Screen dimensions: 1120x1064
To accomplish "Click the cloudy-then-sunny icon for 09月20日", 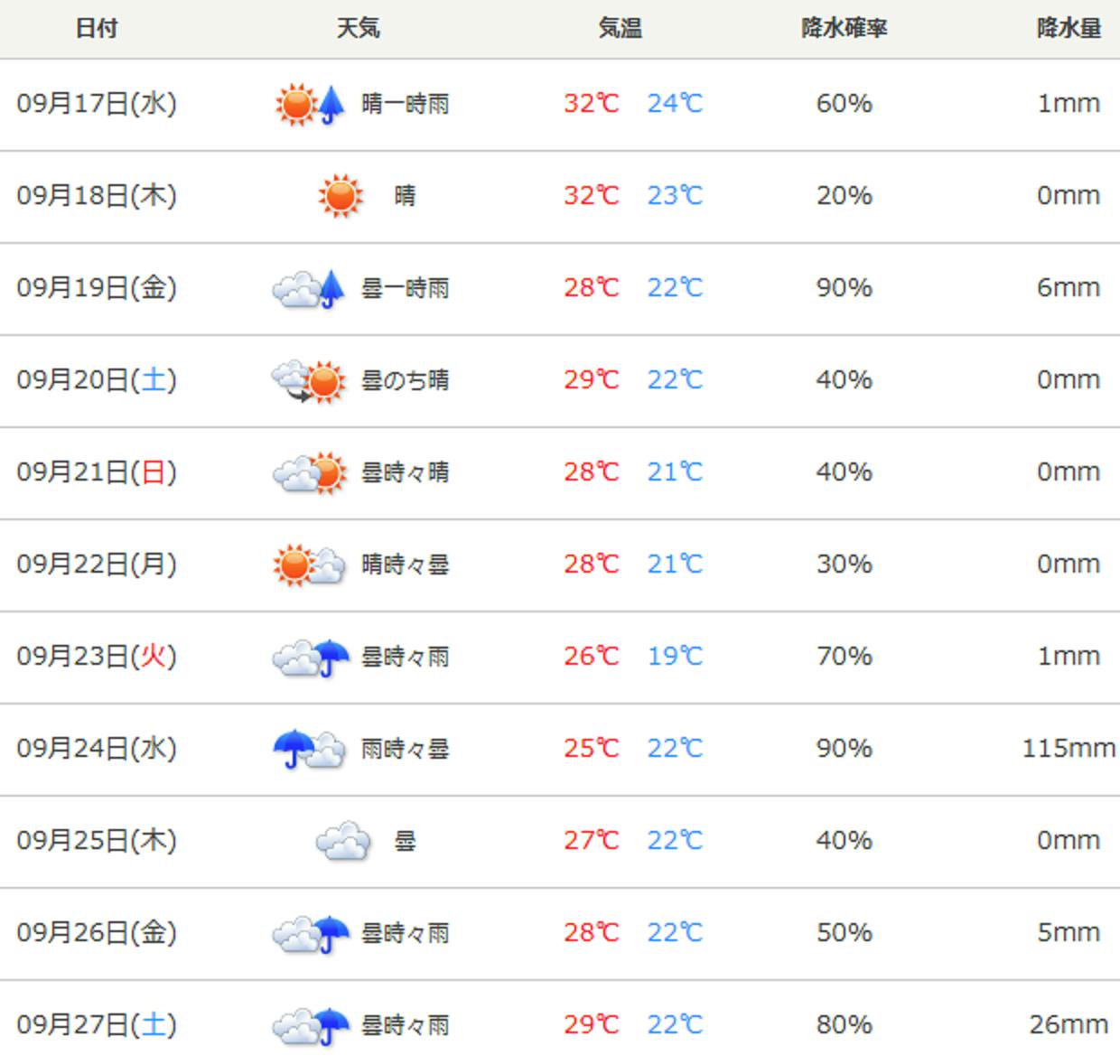I will (x=310, y=380).
